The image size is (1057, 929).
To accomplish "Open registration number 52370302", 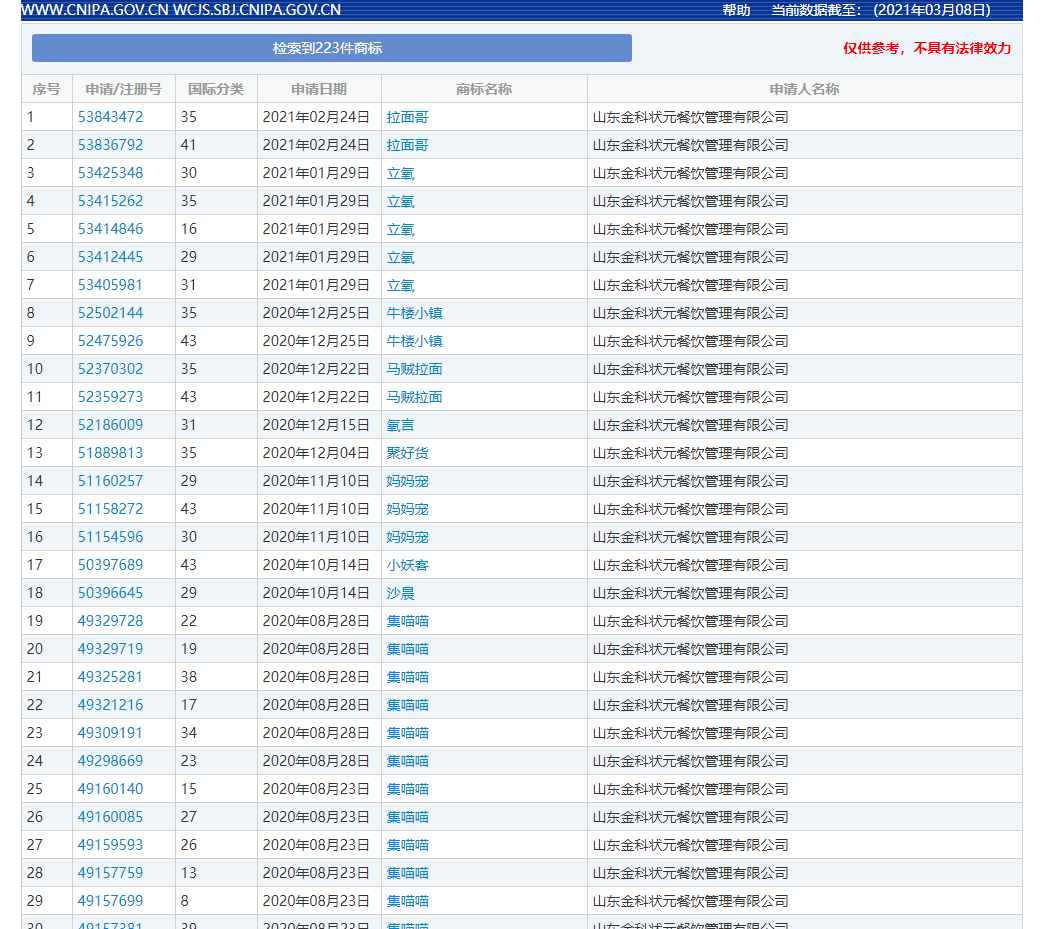I will (x=111, y=369).
